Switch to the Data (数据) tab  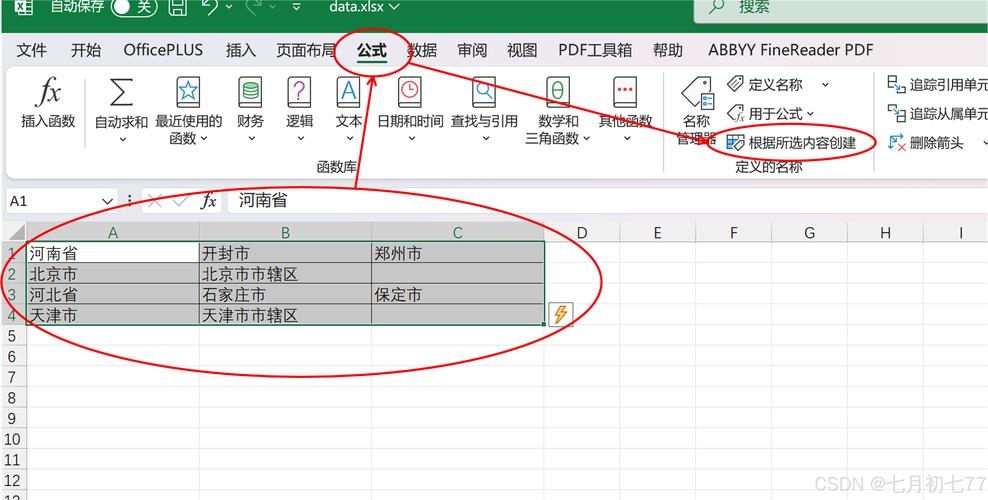(x=422, y=50)
